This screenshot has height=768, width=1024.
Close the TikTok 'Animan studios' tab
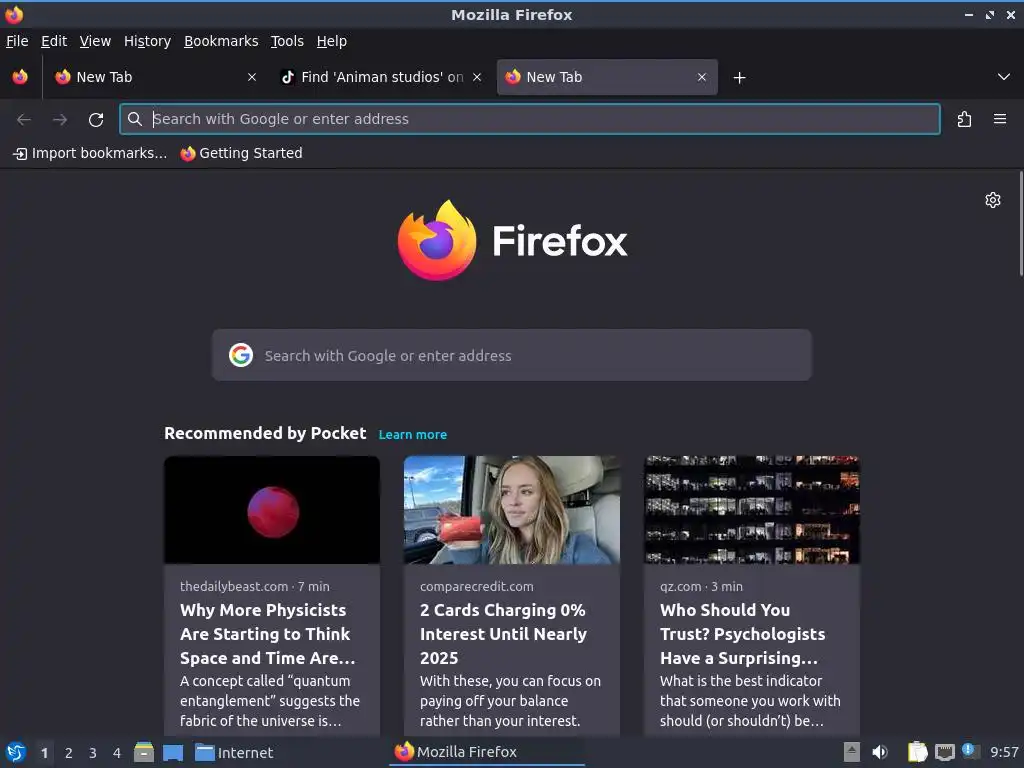pyautogui.click(x=477, y=77)
